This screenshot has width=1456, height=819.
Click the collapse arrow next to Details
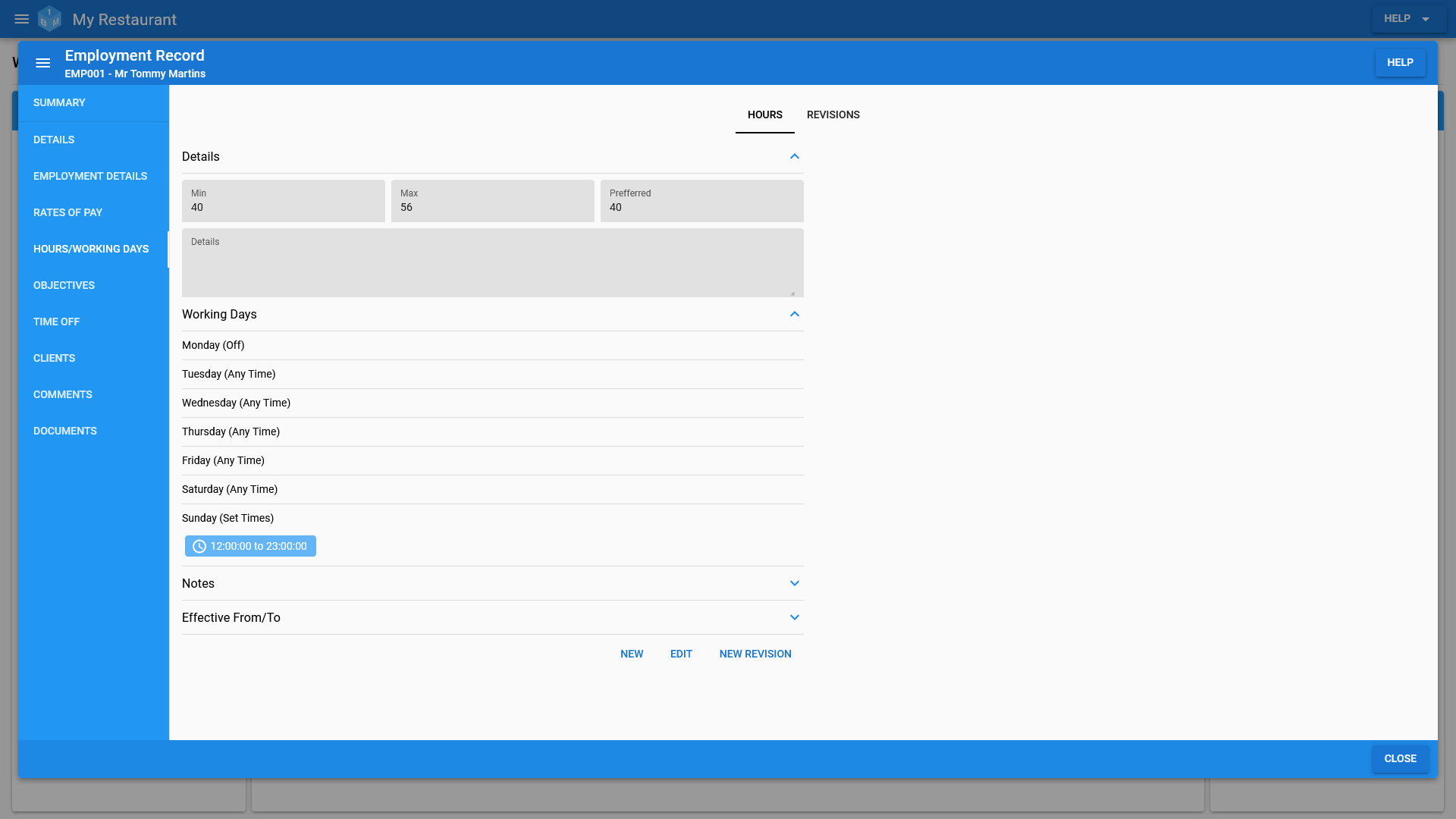click(794, 156)
